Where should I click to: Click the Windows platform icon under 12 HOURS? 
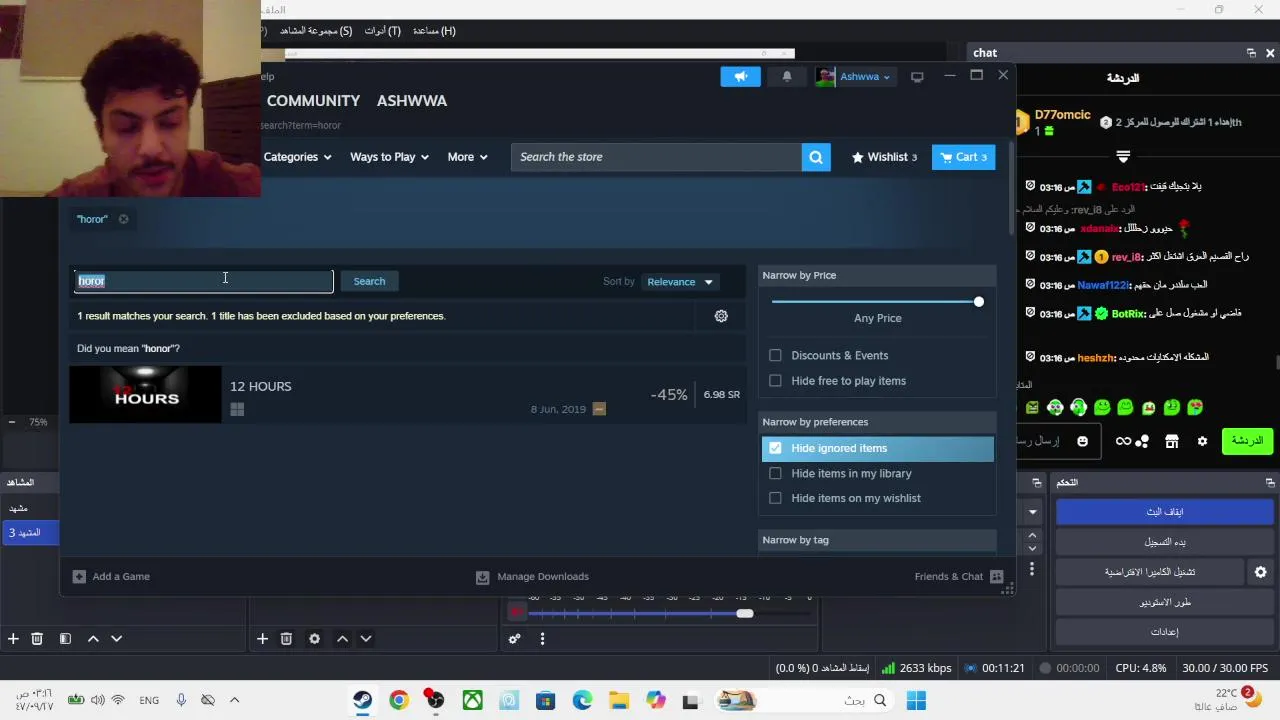pyautogui.click(x=237, y=409)
